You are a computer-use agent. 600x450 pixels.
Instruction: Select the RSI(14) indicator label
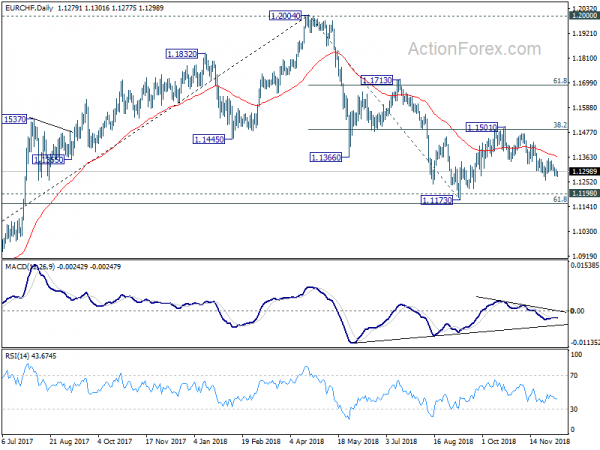17,356
